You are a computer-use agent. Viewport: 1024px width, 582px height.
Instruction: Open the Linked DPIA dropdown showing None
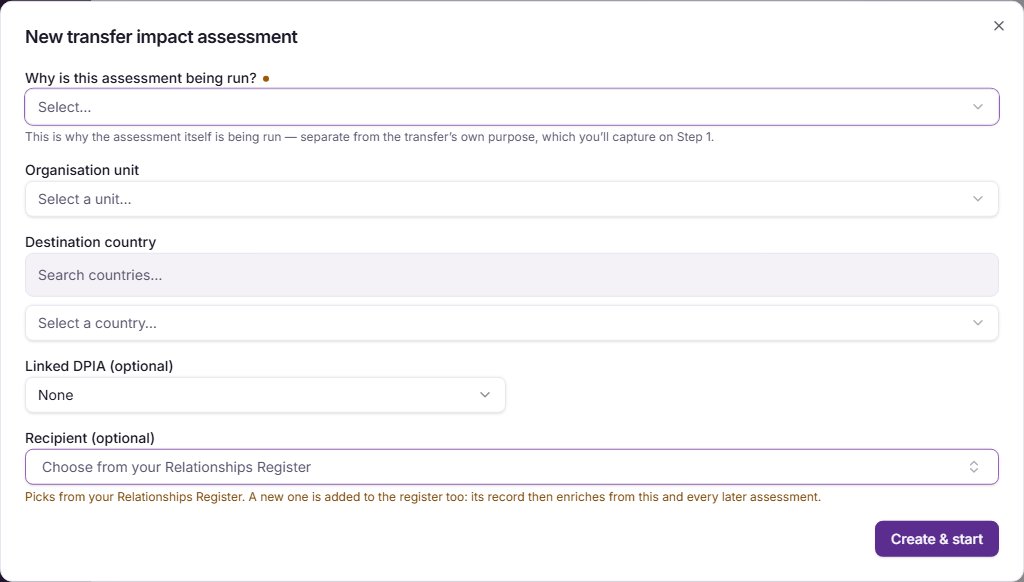pos(265,395)
